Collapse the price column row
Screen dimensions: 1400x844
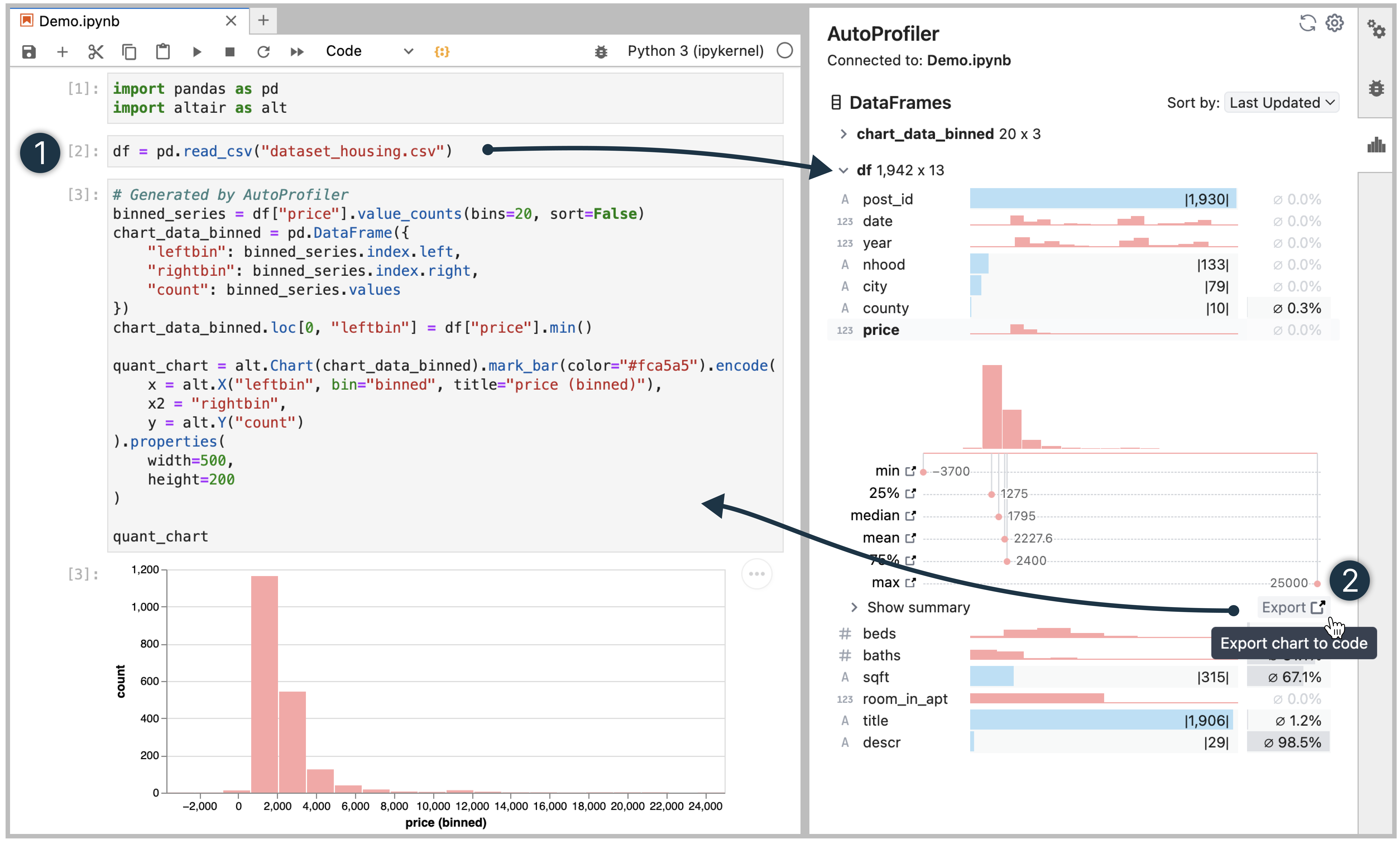coord(1083,330)
